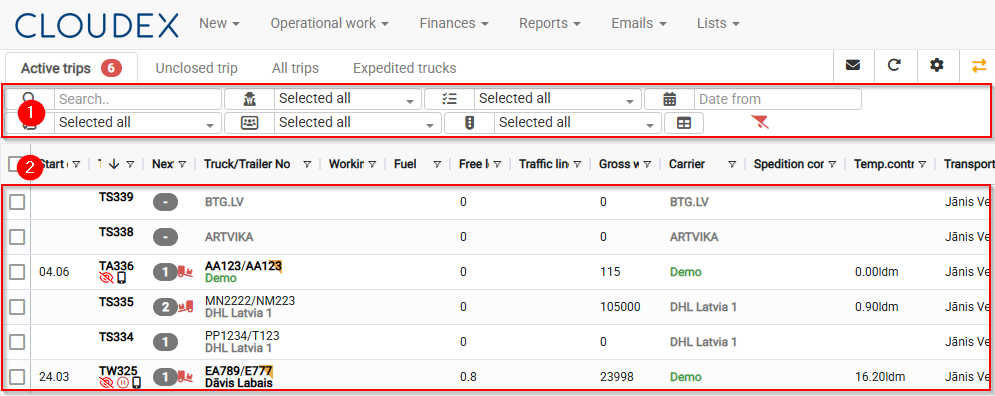Click the grey dash badge for TS339
The image size is (995, 396).
[166, 202]
